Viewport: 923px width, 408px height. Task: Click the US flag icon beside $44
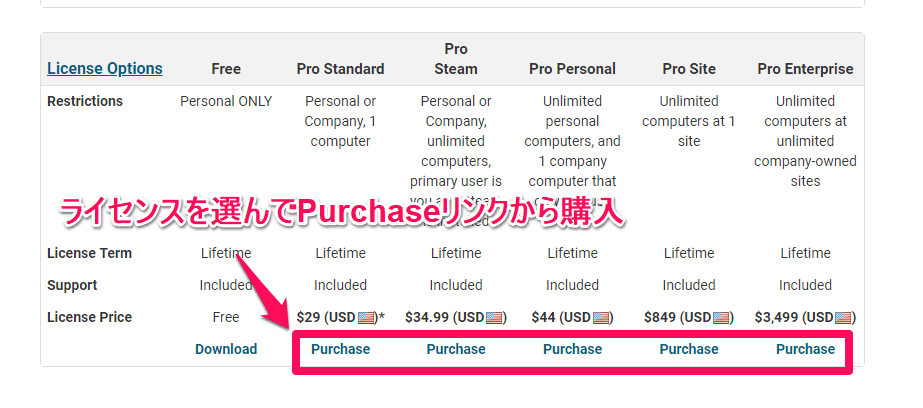(x=600, y=318)
